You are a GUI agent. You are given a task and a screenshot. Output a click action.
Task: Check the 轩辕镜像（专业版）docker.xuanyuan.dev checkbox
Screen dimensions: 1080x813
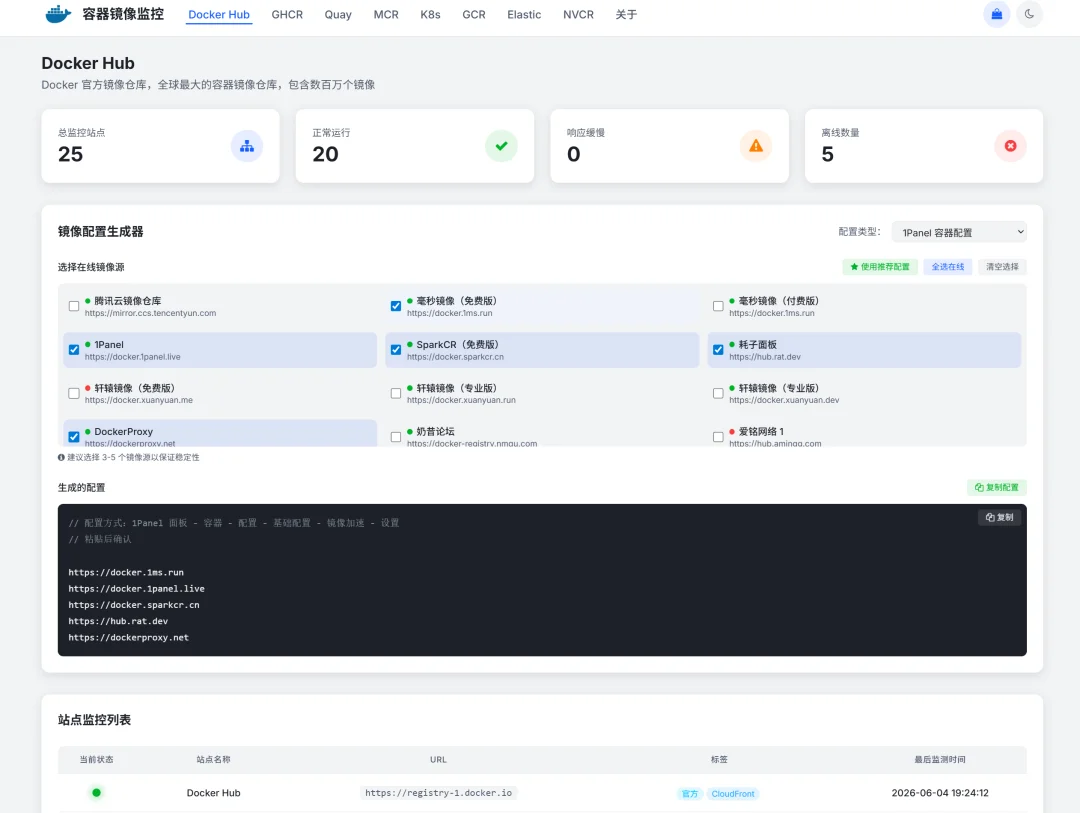(718, 393)
